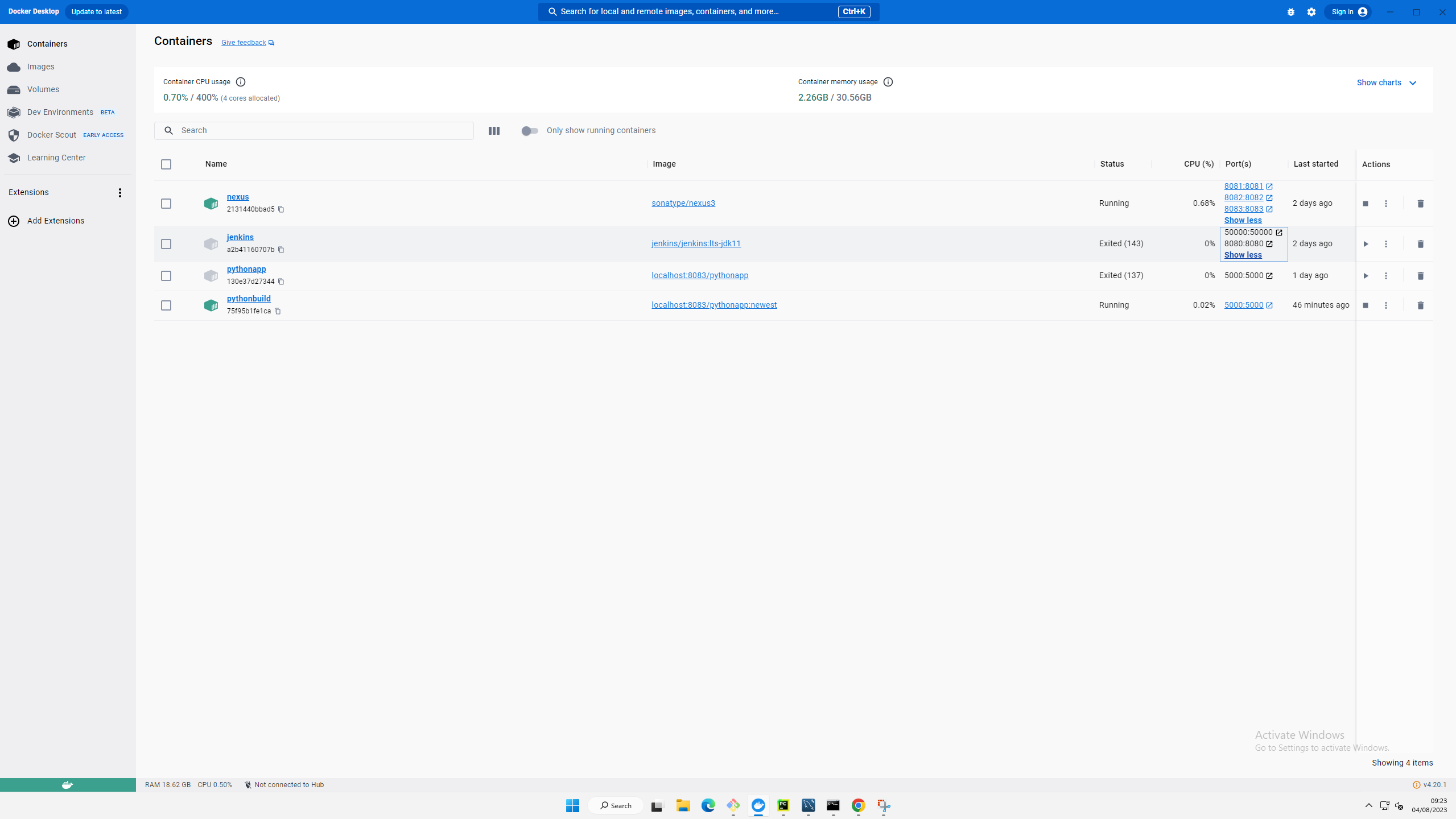Open the sonatype/nexus3 image link
This screenshot has height=819, width=1456.
683,202
